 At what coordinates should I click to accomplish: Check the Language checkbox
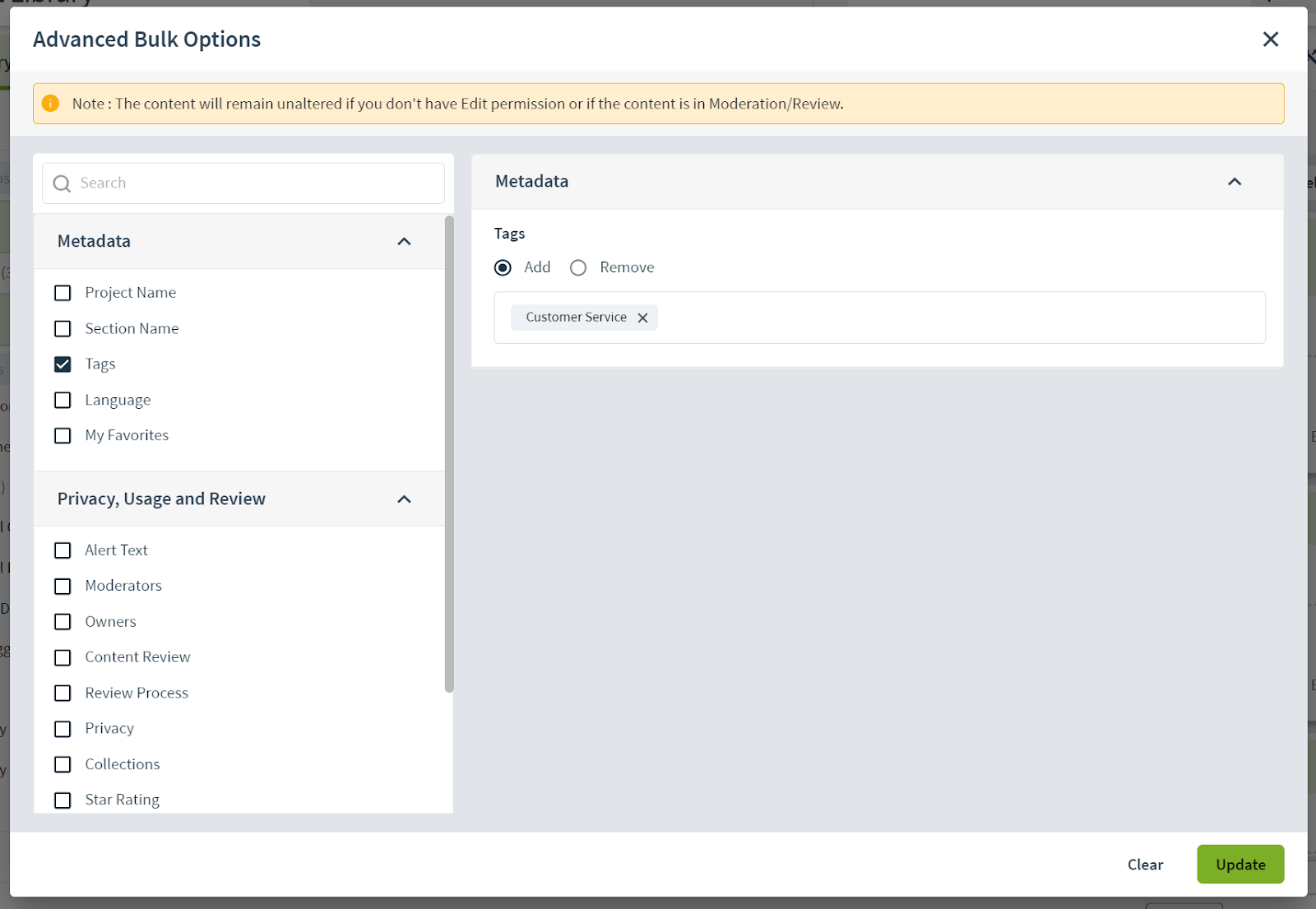tap(63, 401)
